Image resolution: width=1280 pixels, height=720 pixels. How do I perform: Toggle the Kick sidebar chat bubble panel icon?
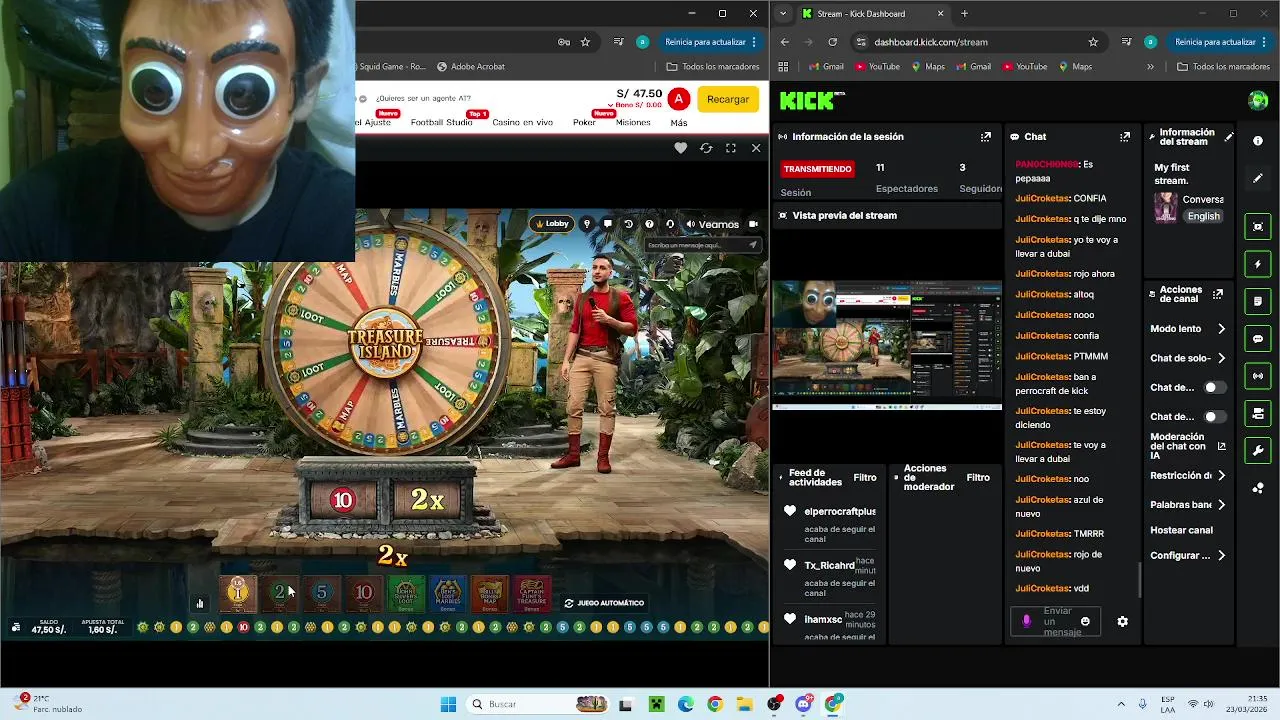[x=1258, y=339]
